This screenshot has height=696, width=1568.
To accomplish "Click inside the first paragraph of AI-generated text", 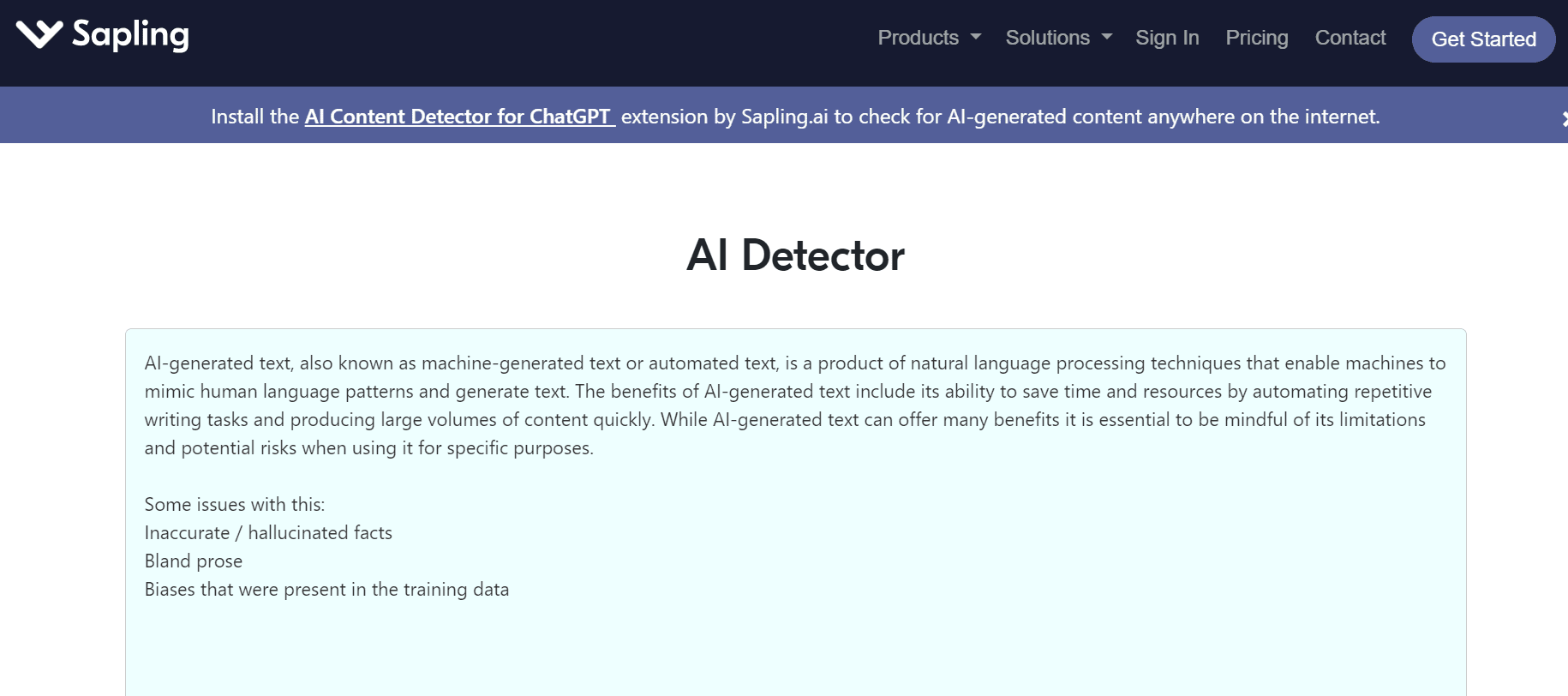I will 795,405.
